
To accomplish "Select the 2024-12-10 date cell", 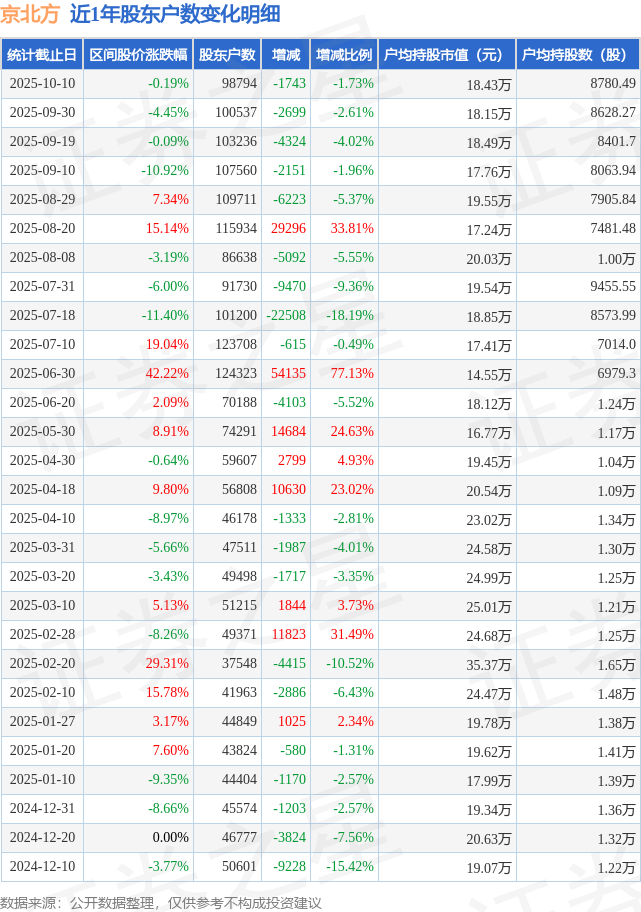I will [42, 866].
